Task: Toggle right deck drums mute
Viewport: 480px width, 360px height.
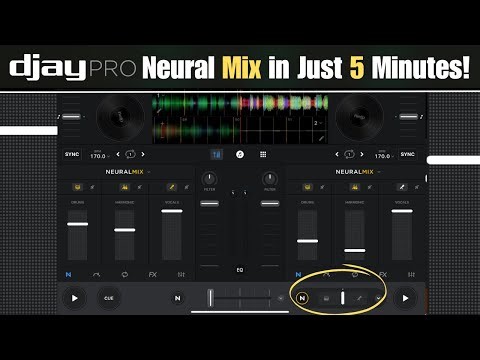Action: click(322, 187)
